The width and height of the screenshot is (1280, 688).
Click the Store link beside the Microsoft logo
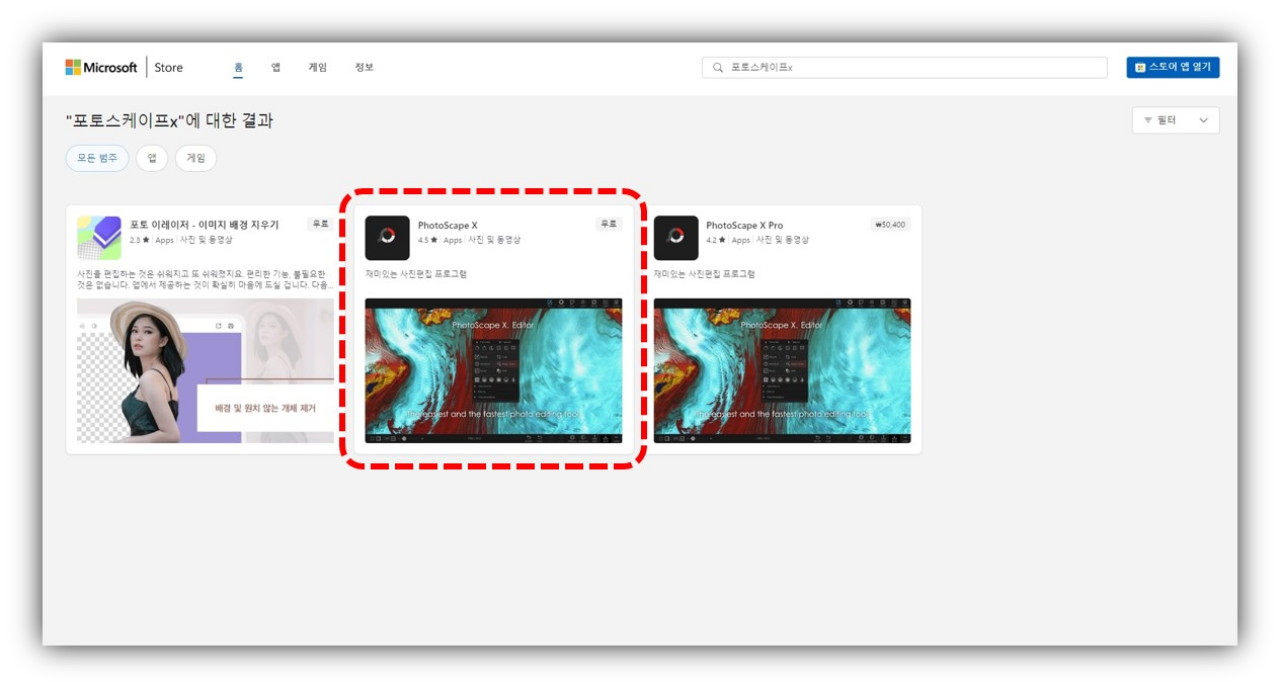click(169, 68)
